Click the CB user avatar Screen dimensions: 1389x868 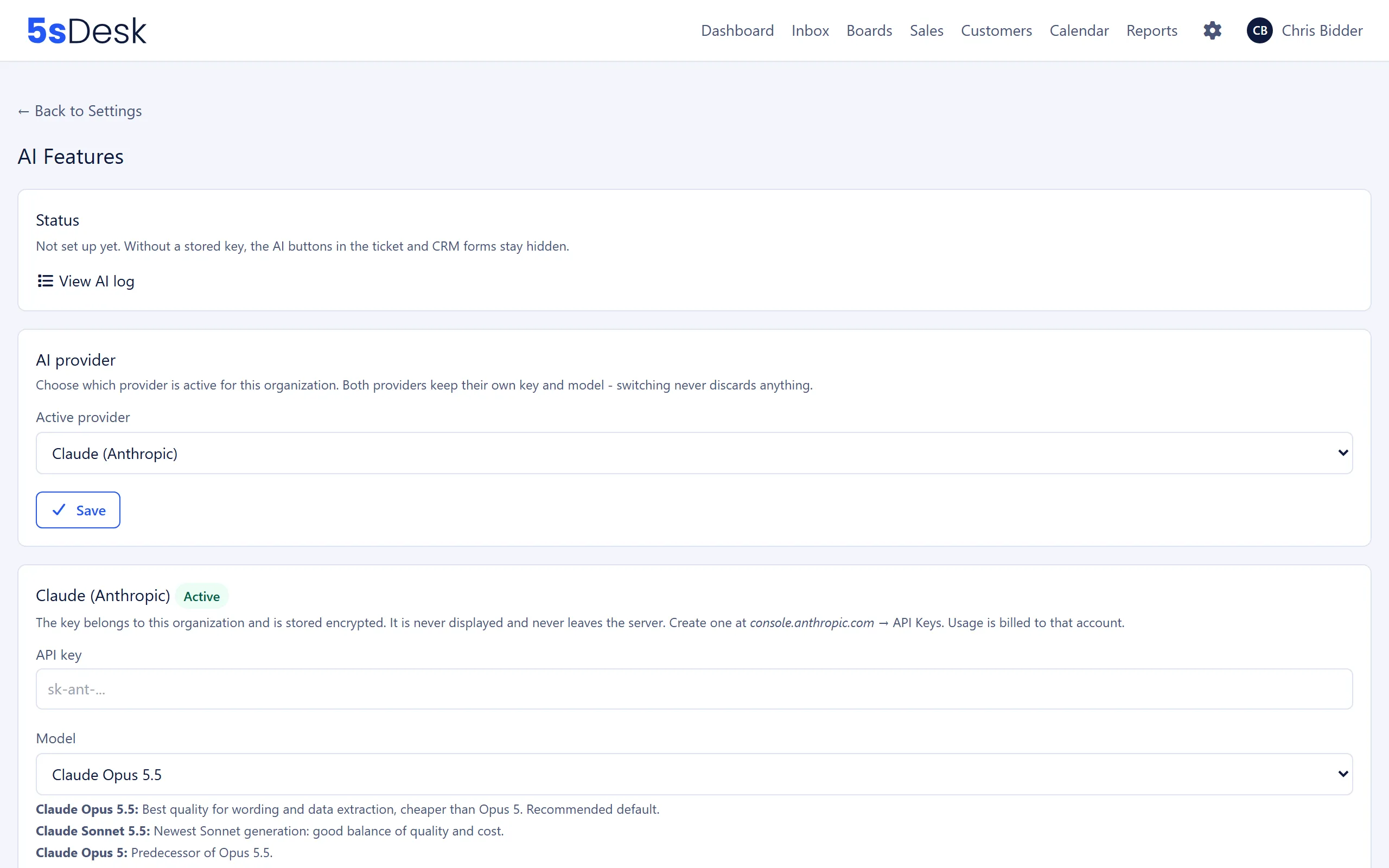pos(1259,30)
